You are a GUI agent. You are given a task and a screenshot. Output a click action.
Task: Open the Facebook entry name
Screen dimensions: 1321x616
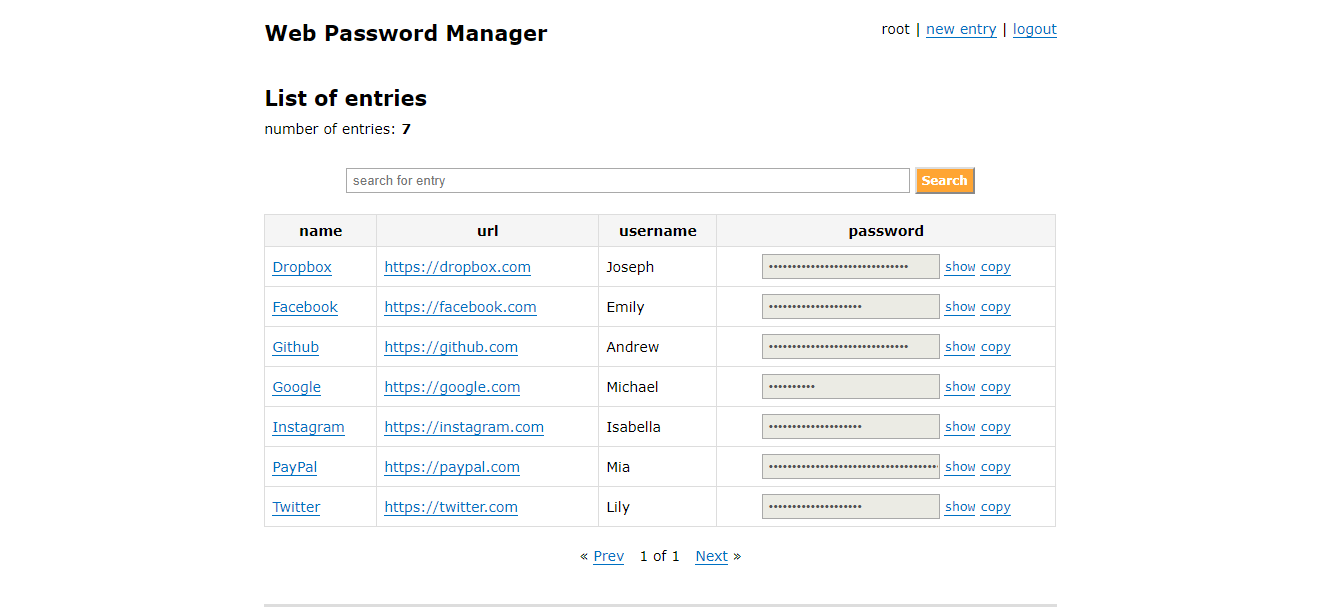pyautogui.click(x=305, y=307)
